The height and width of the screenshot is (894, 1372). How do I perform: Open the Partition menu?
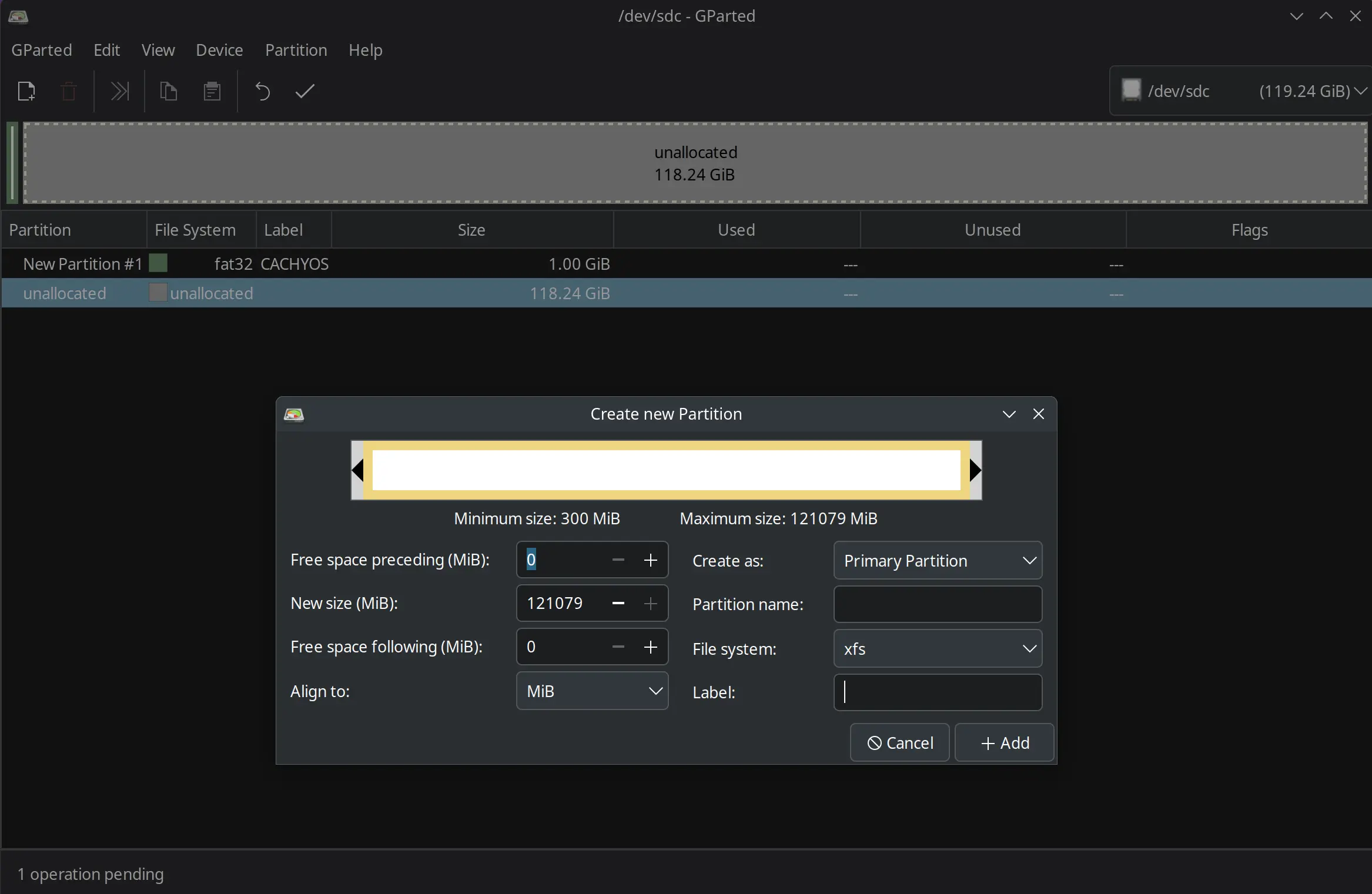pos(296,50)
